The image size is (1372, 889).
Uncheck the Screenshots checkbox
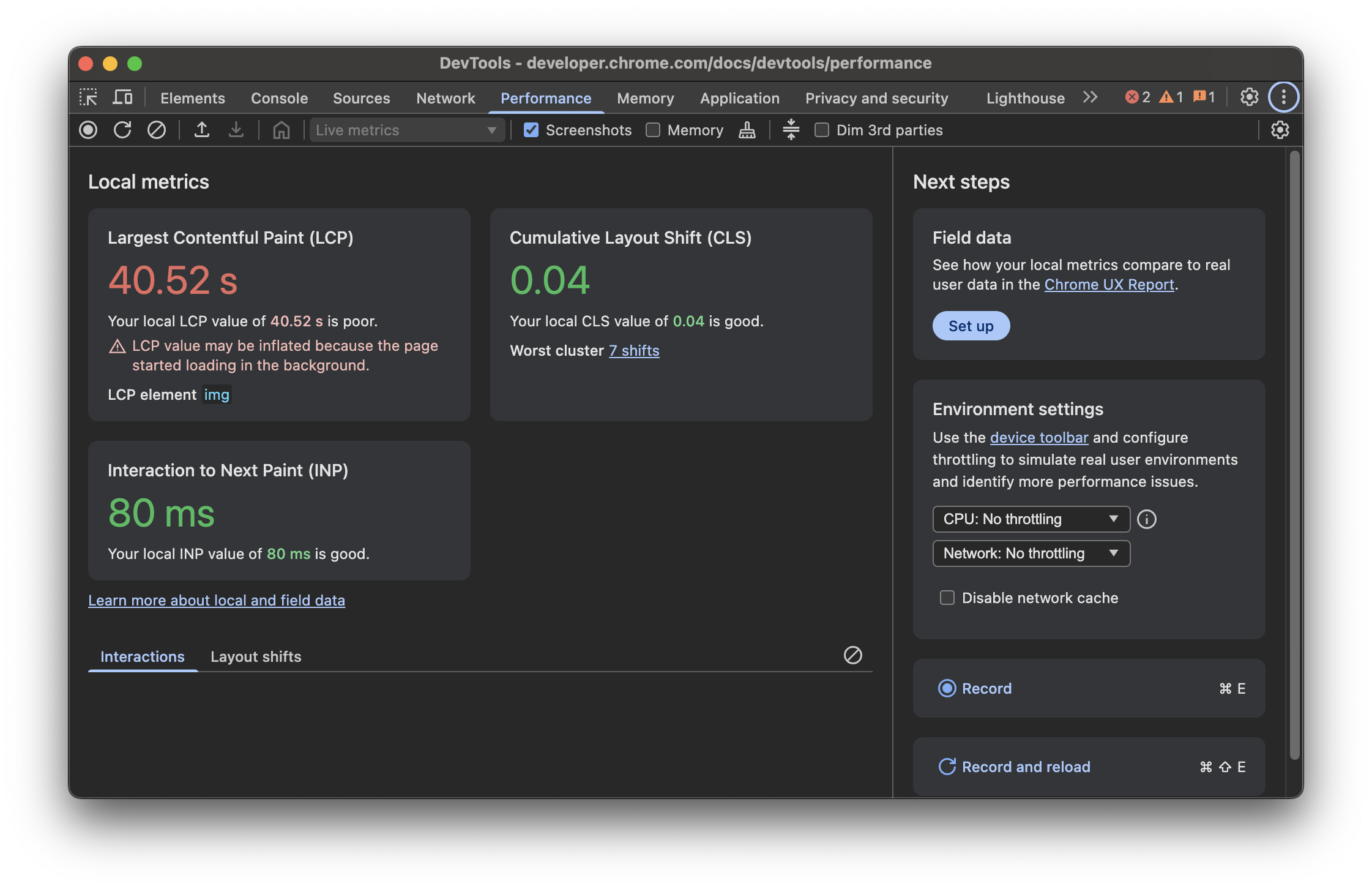pos(531,130)
